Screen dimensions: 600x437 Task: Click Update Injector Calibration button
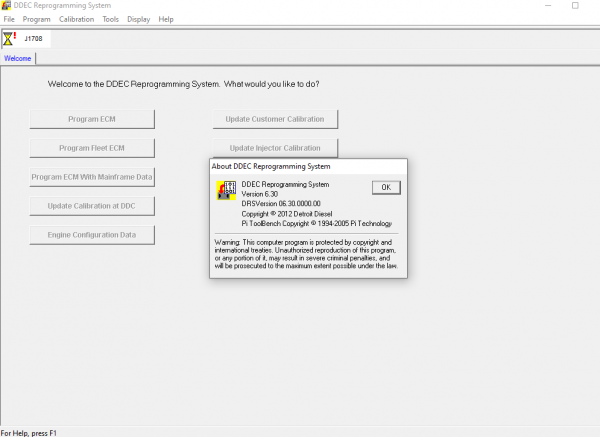(275, 148)
